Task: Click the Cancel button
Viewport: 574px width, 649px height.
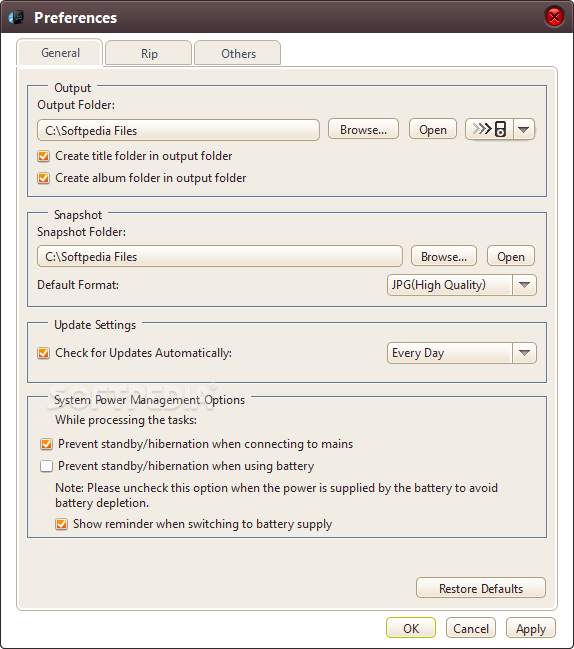Action: (471, 628)
